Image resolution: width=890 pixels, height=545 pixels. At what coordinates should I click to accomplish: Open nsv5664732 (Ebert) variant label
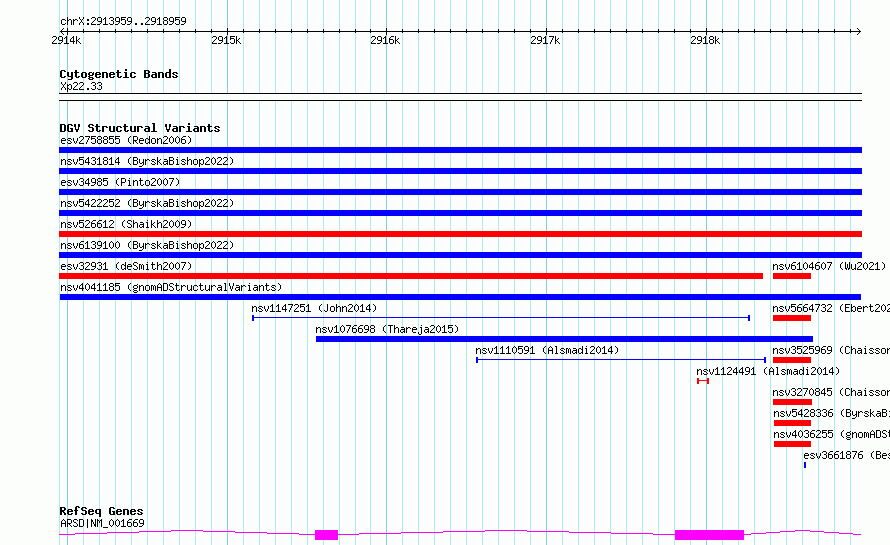tap(831, 308)
